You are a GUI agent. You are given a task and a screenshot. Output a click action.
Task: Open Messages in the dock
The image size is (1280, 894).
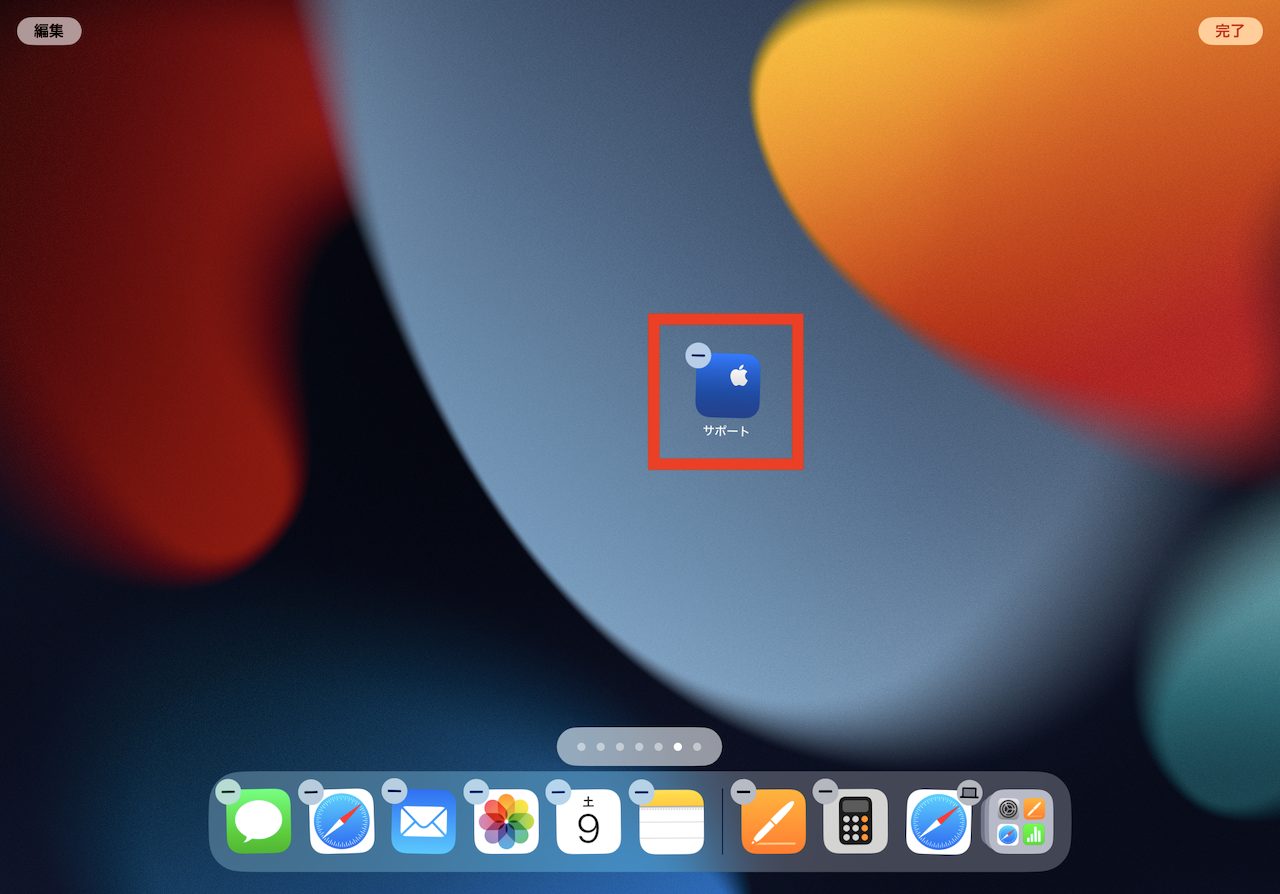(259, 821)
